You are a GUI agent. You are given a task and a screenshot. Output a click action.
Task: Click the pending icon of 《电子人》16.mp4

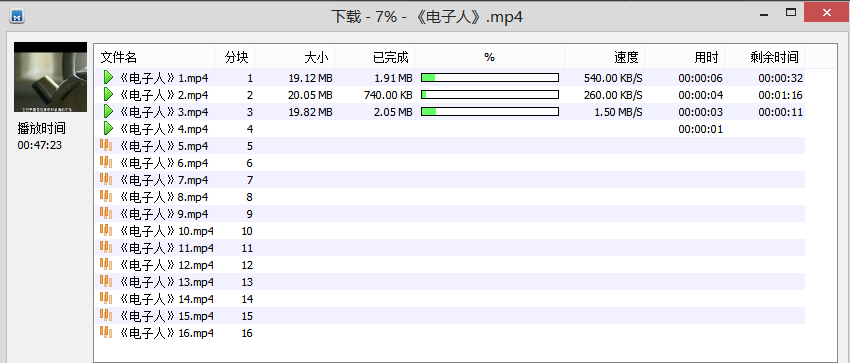pos(106,333)
